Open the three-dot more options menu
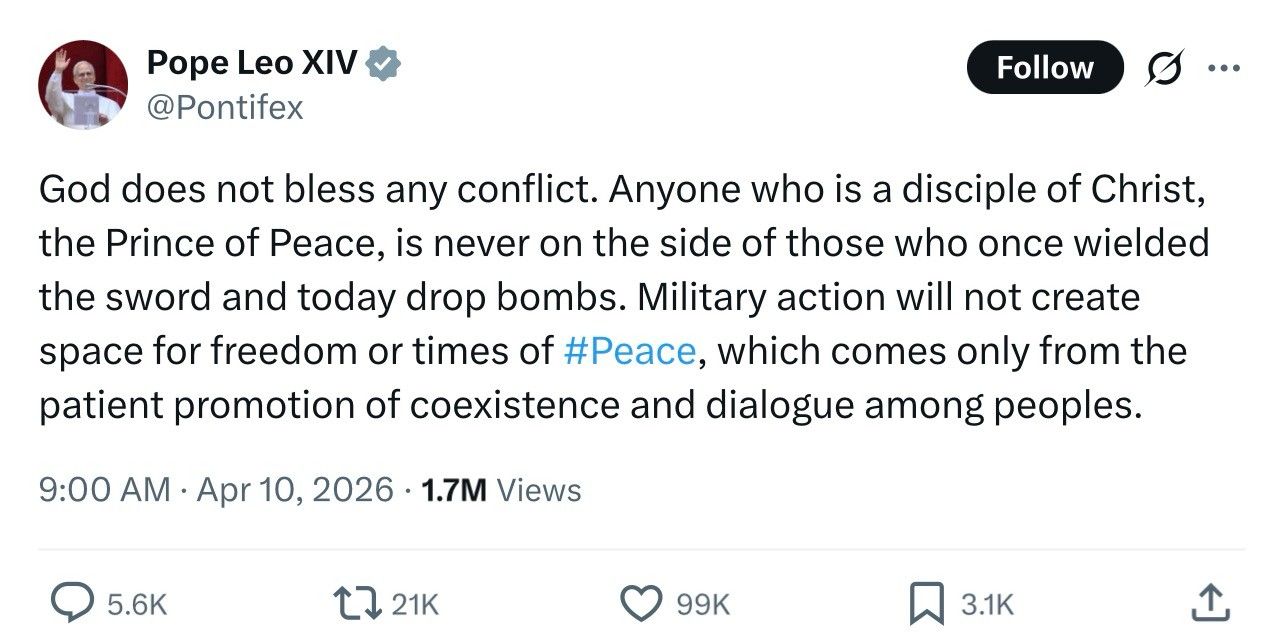Viewport: 1284px width, 632px height. pyautogui.click(x=1223, y=68)
